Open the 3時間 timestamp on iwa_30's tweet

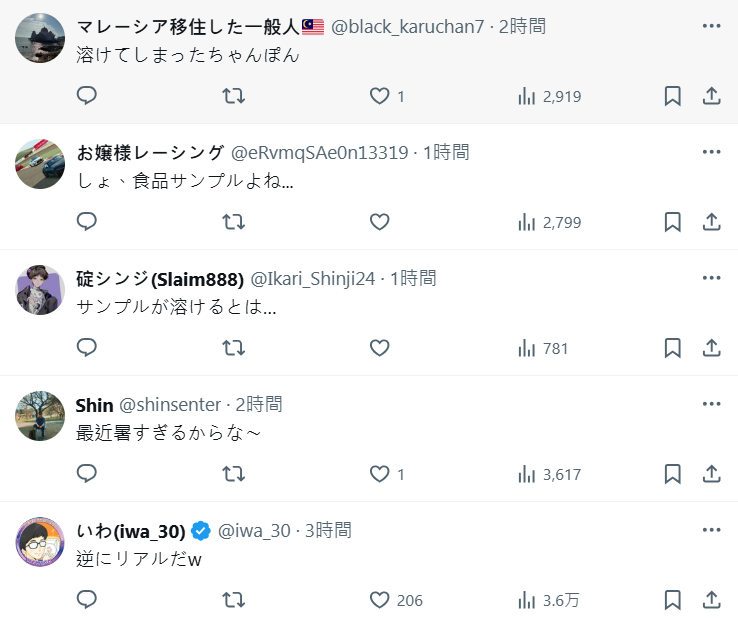[328, 531]
